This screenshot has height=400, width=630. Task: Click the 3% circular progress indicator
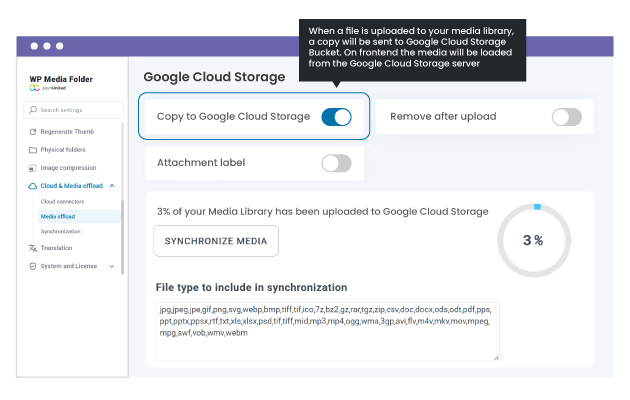pyautogui.click(x=533, y=240)
